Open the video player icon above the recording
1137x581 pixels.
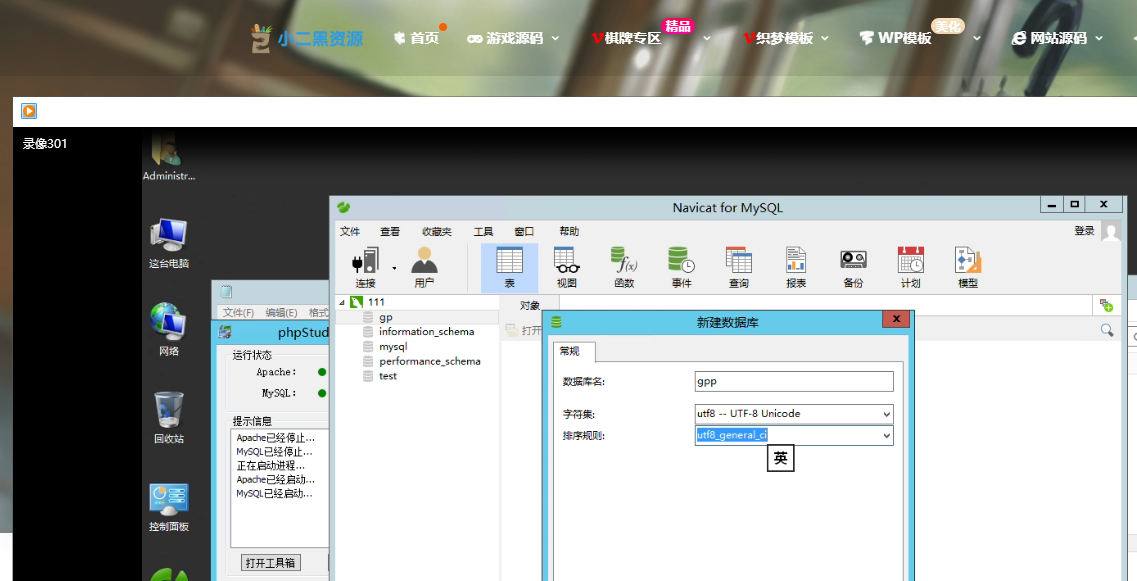[29, 111]
